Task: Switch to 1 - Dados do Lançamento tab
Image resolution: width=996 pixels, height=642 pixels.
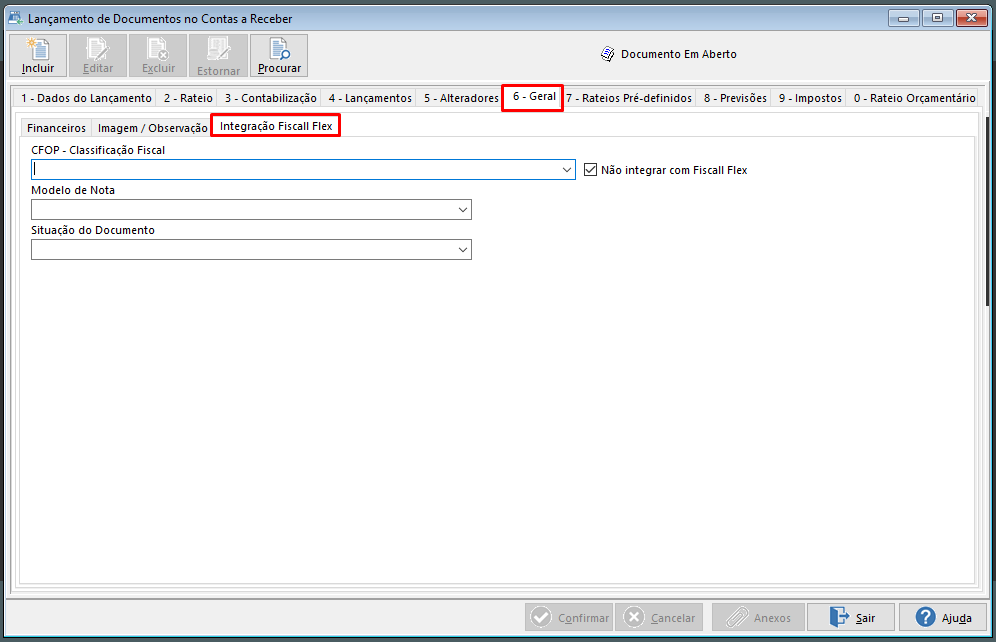Action: point(86,98)
